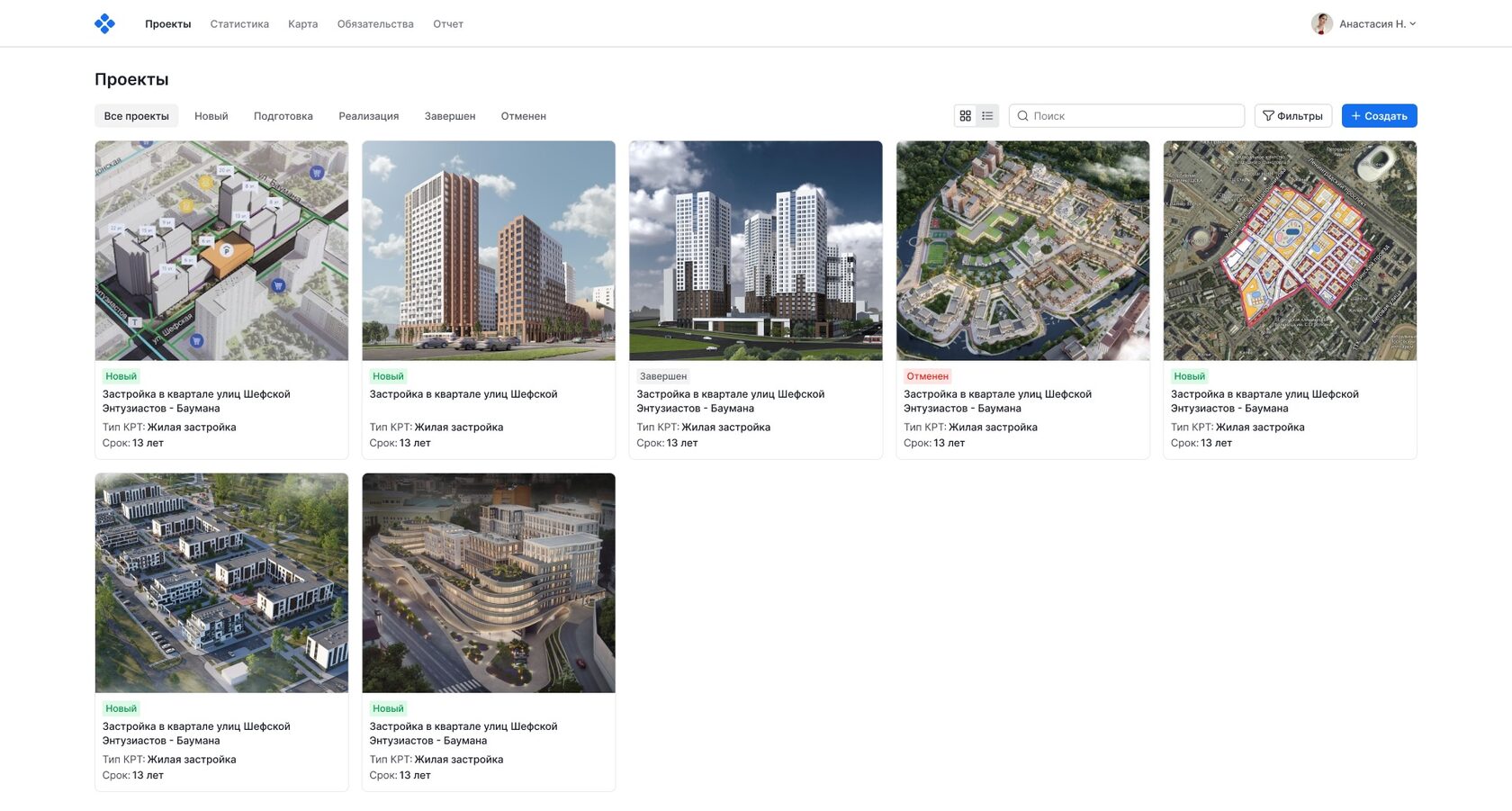Open title of the Отменен project card
Viewport: 1512px width, 811px height.
click(x=997, y=401)
